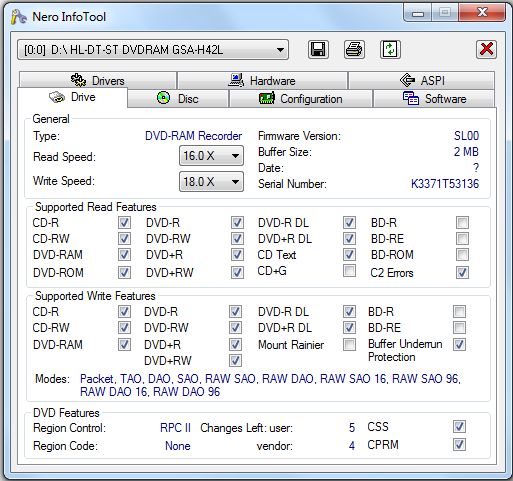Click the Nero InfoTool title bar icon
The width and height of the screenshot is (513, 481).
(18, 17)
